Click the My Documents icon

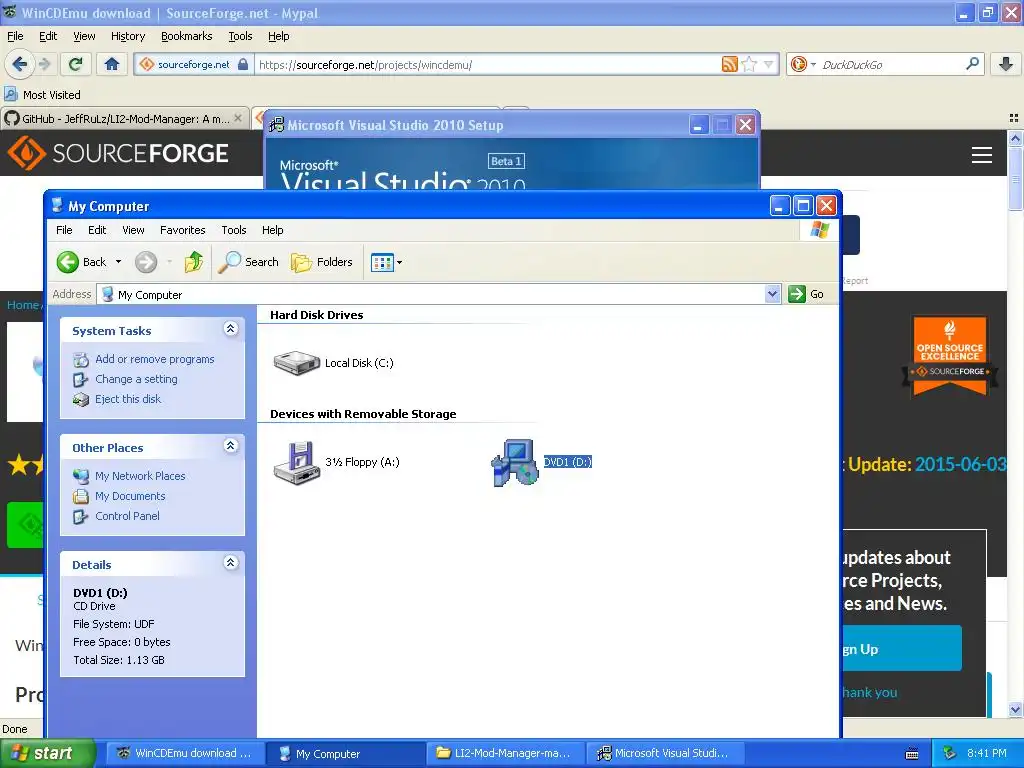tap(81, 496)
